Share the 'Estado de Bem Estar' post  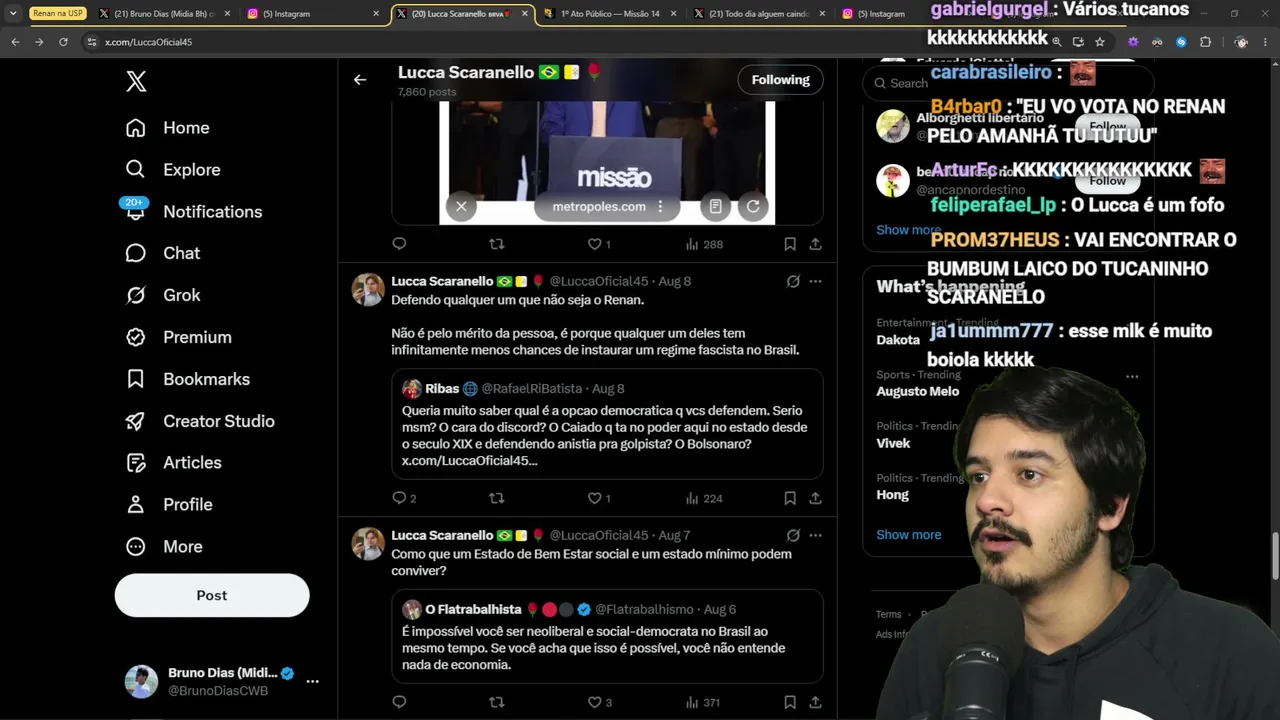coord(815,702)
